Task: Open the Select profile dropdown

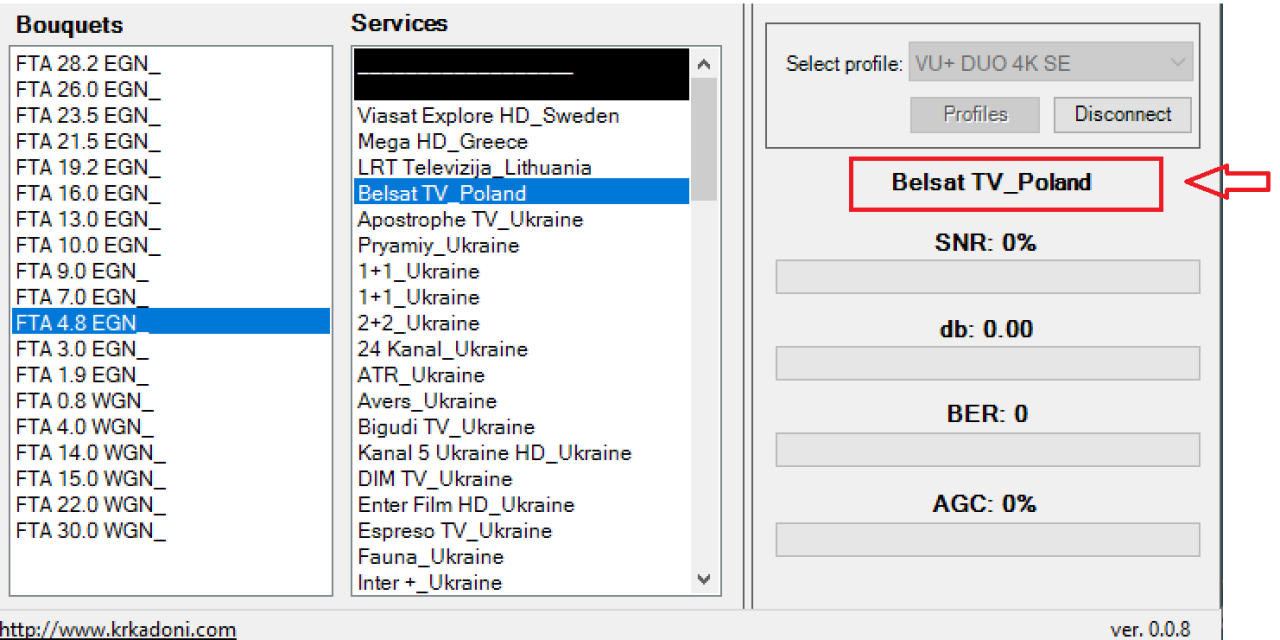Action: 1050,63
